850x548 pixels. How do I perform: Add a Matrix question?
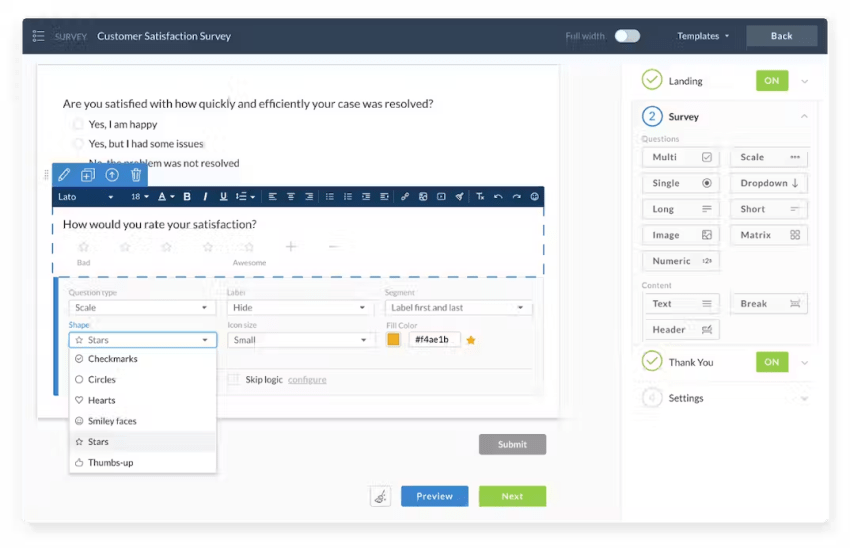[x=769, y=235]
